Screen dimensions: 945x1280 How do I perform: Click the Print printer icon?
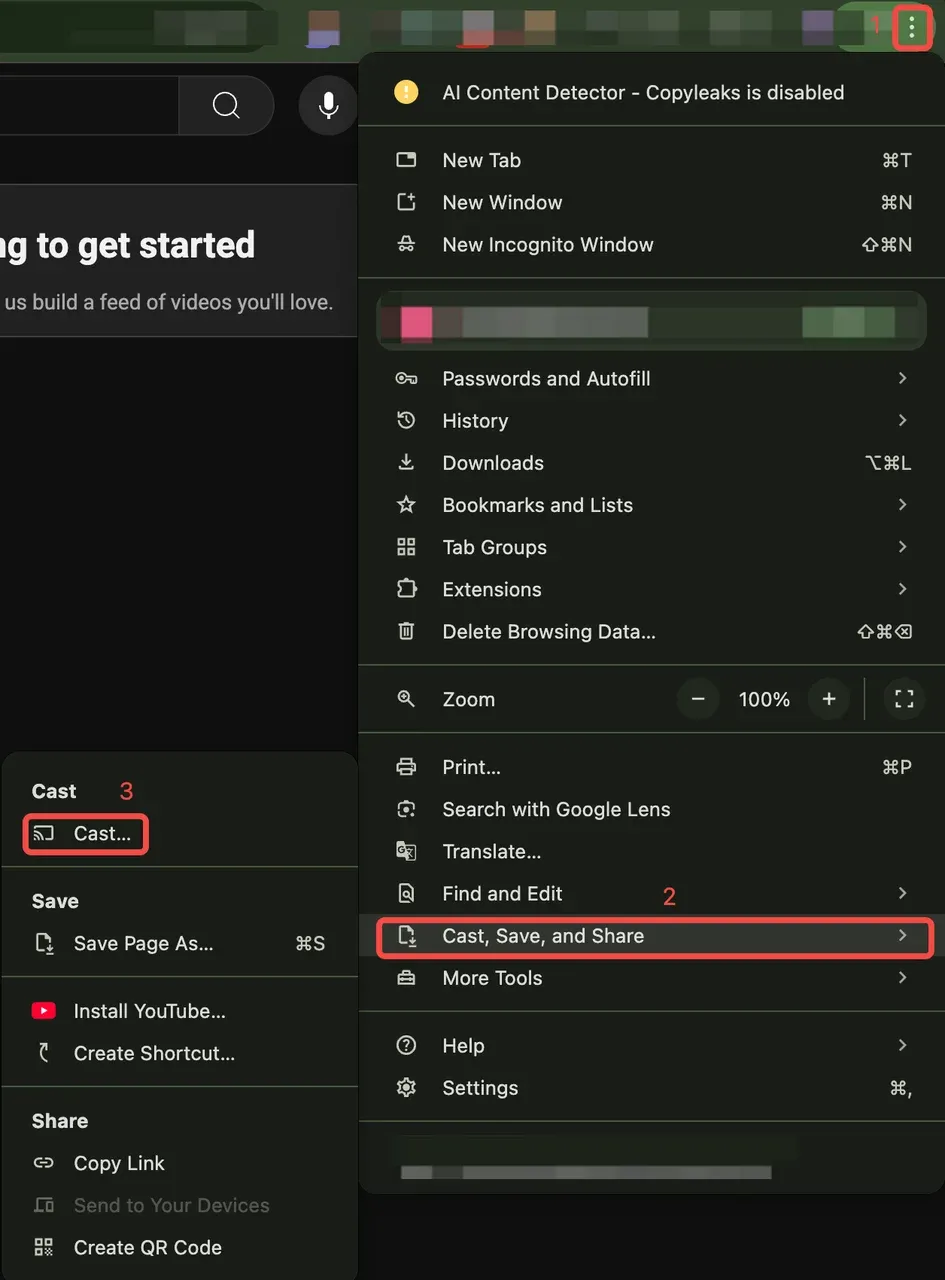point(406,767)
